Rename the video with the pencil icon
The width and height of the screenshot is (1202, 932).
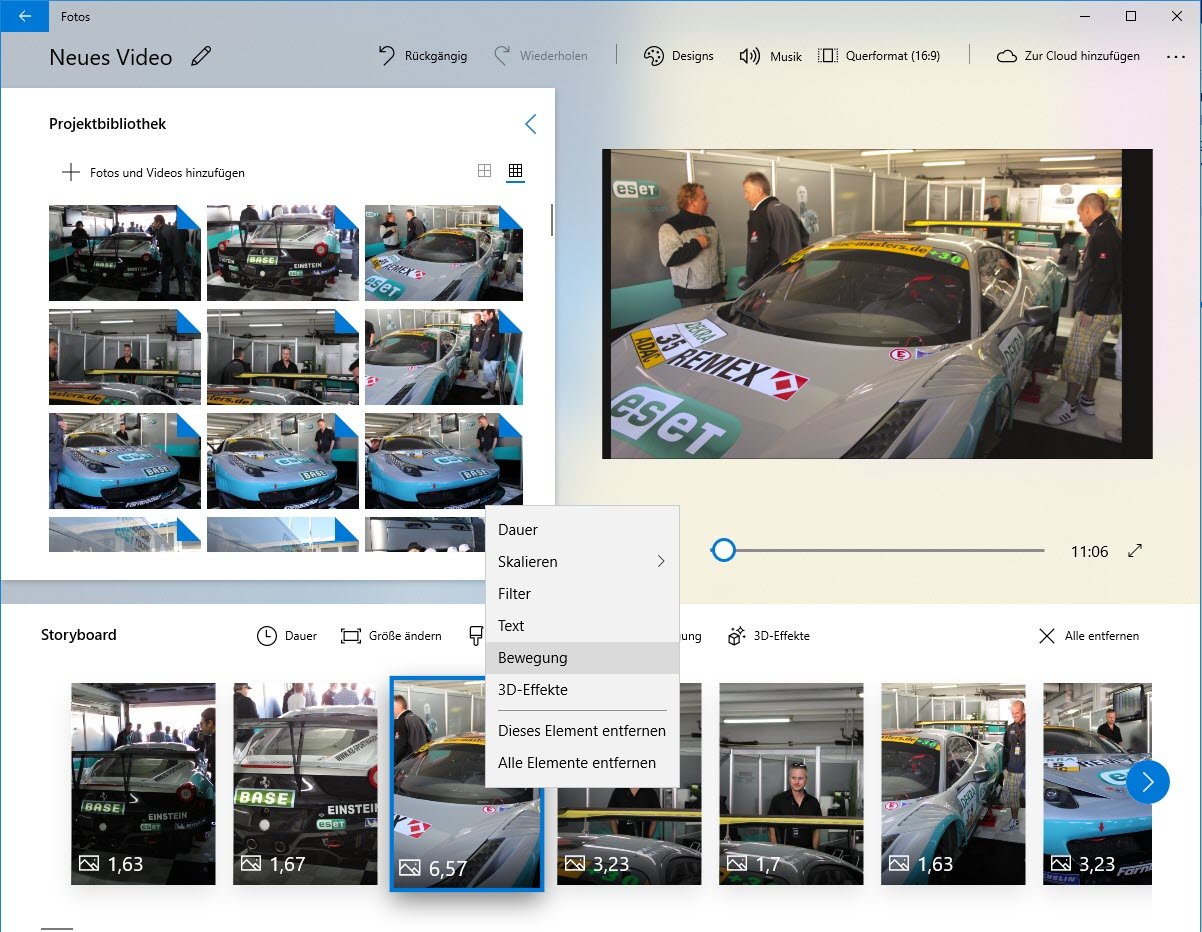(201, 57)
